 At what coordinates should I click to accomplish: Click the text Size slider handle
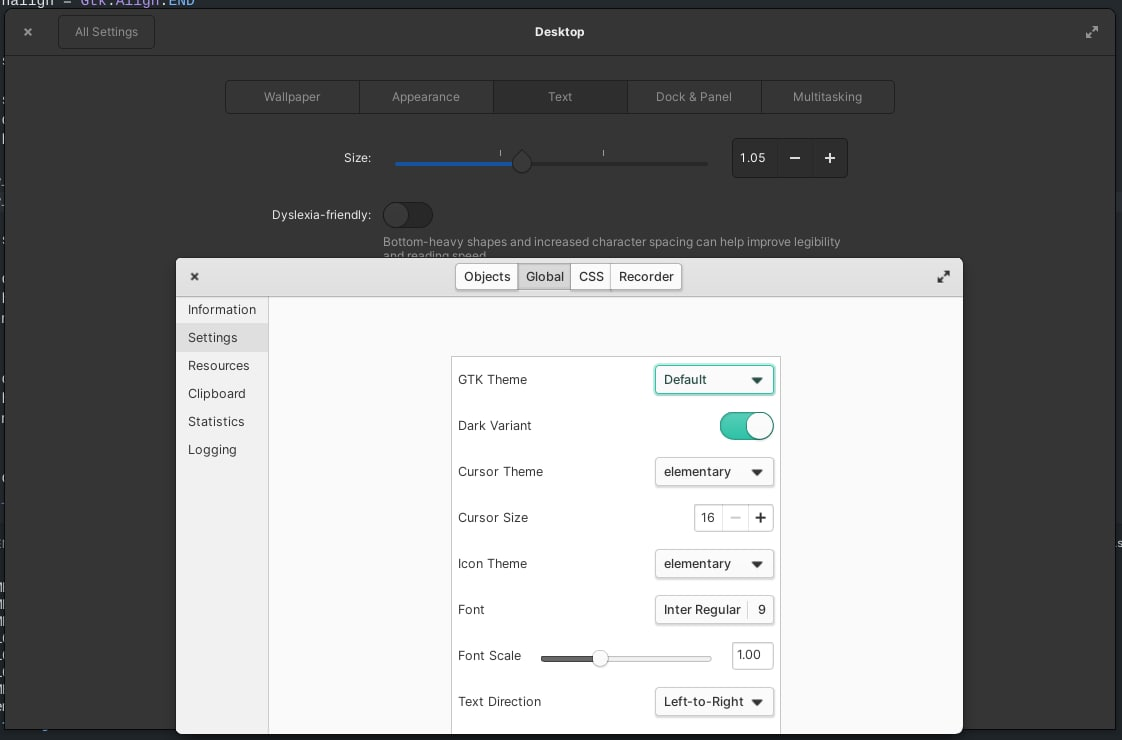pos(522,162)
